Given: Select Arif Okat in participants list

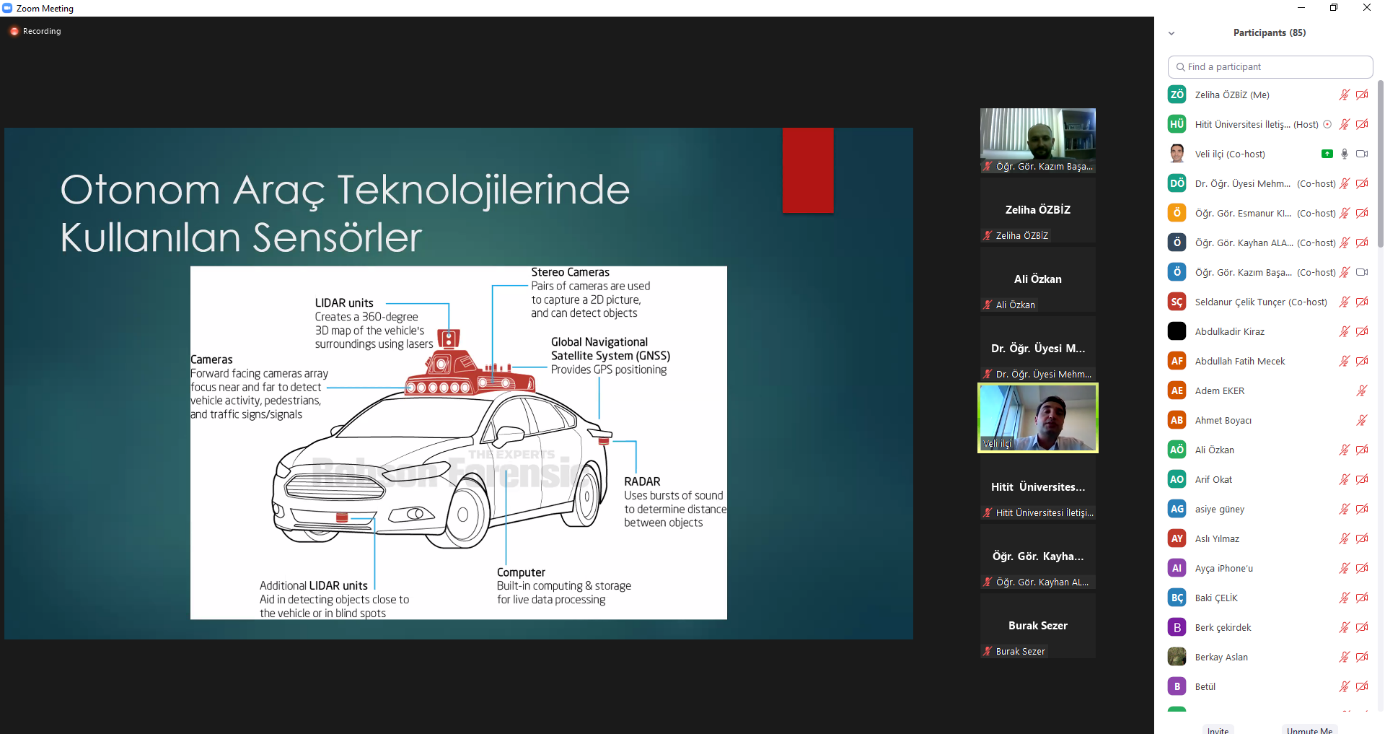Looking at the screenshot, I should tap(1266, 480).
